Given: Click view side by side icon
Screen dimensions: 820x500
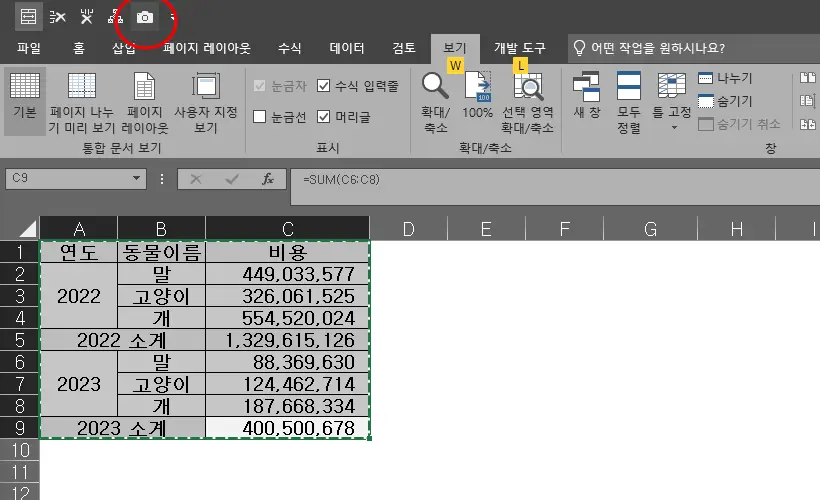Looking at the screenshot, I should [x=808, y=78].
